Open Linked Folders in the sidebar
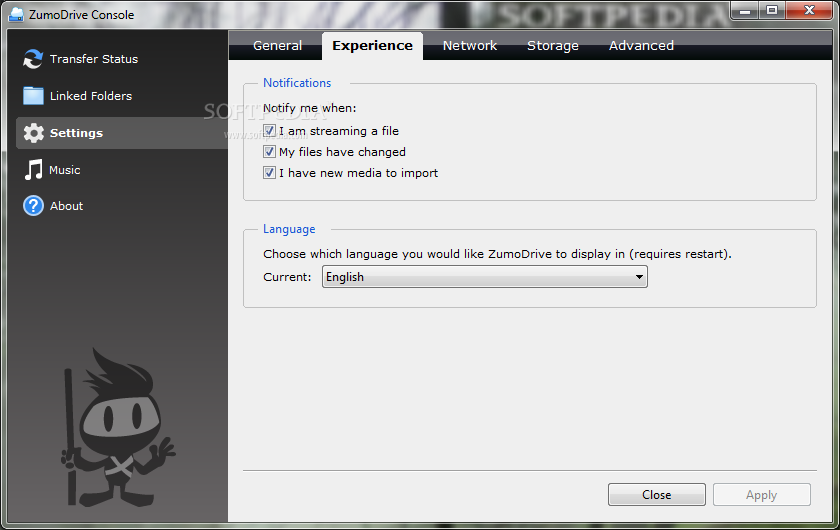The width and height of the screenshot is (840, 530). click(x=91, y=96)
